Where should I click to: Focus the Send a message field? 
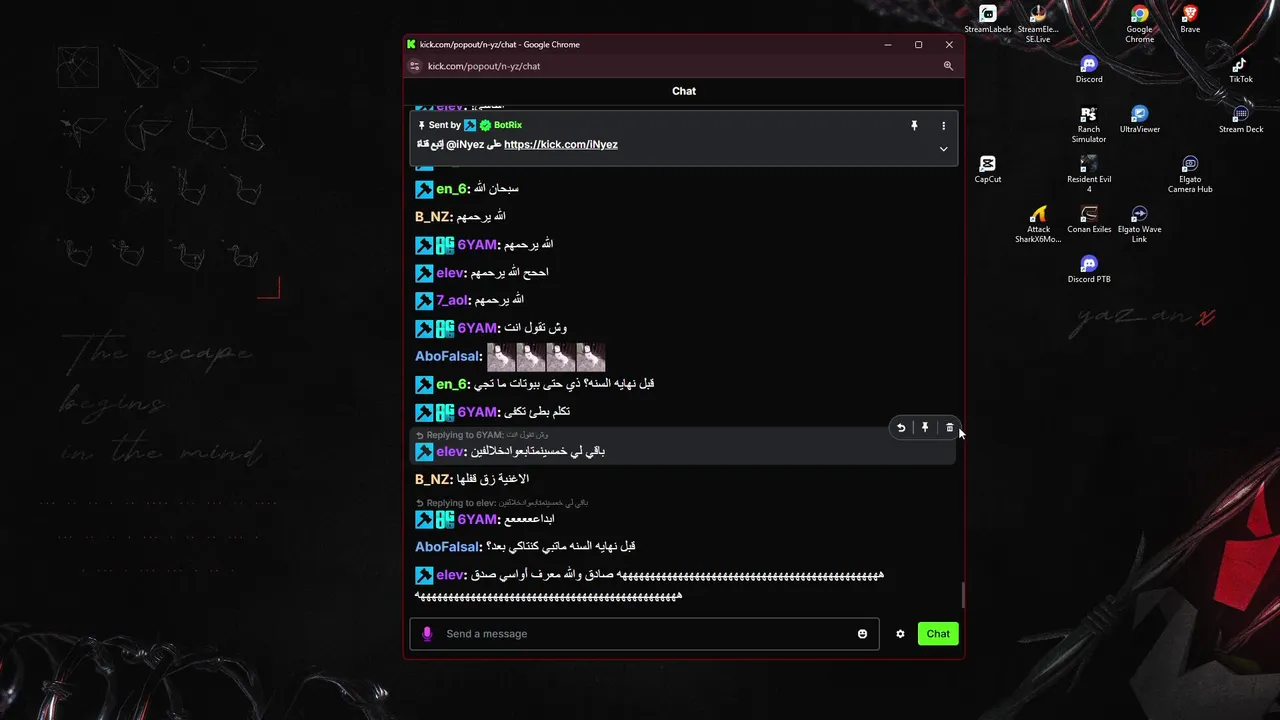pyautogui.click(x=644, y=634)
